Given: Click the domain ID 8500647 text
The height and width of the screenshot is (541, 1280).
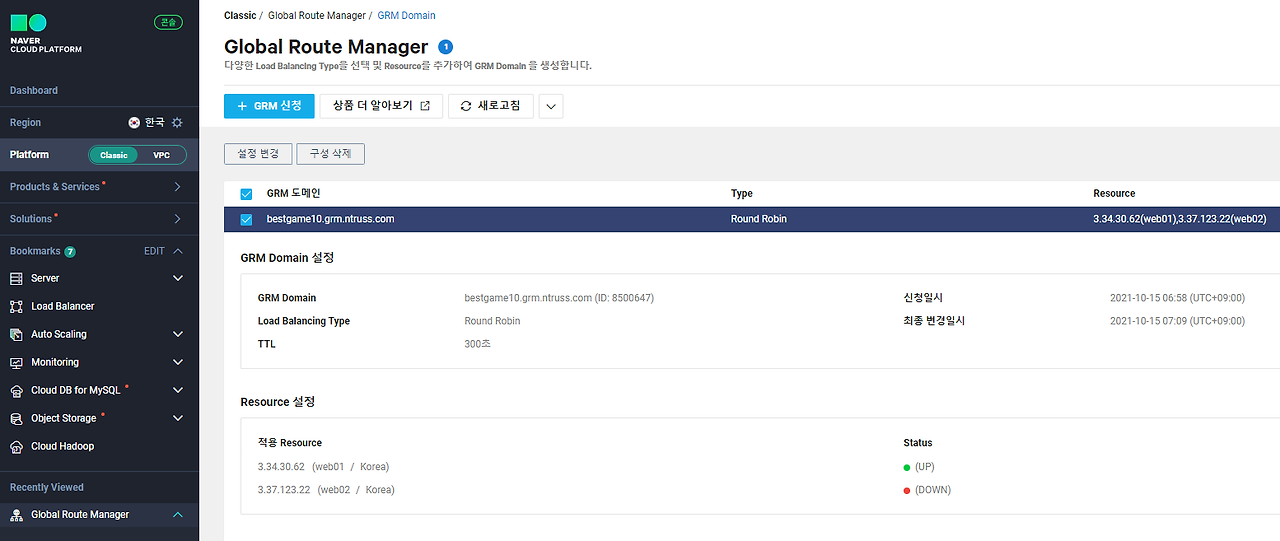Looking at the screenshot, I should (x=625, y=298).
